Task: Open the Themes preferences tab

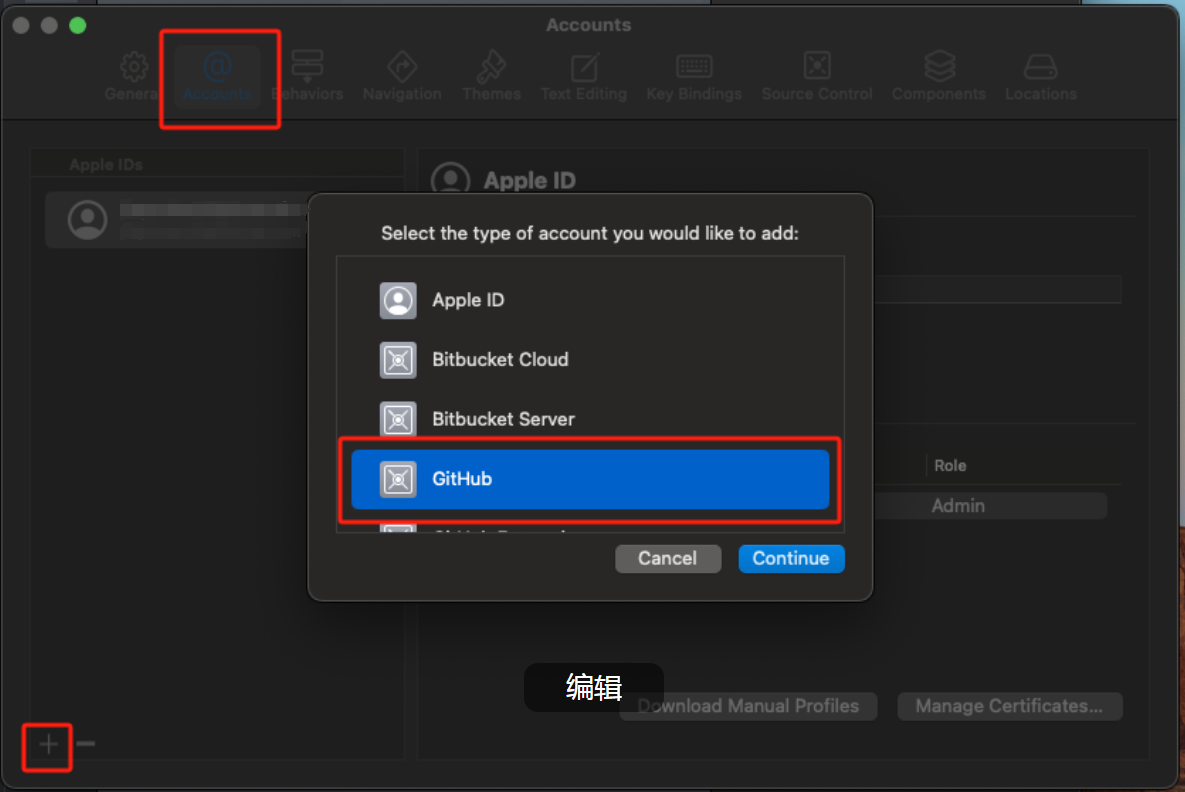Action: tap(491, 76)
